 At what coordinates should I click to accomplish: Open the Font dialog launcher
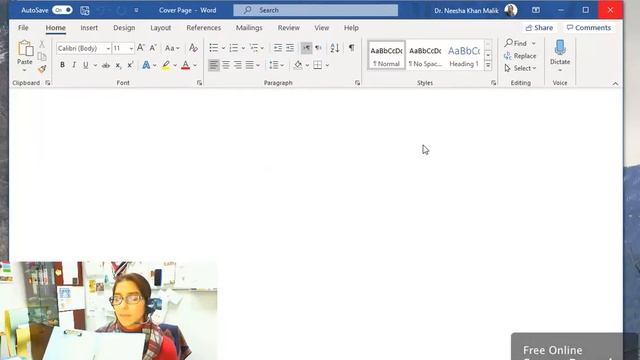(200, 83)
